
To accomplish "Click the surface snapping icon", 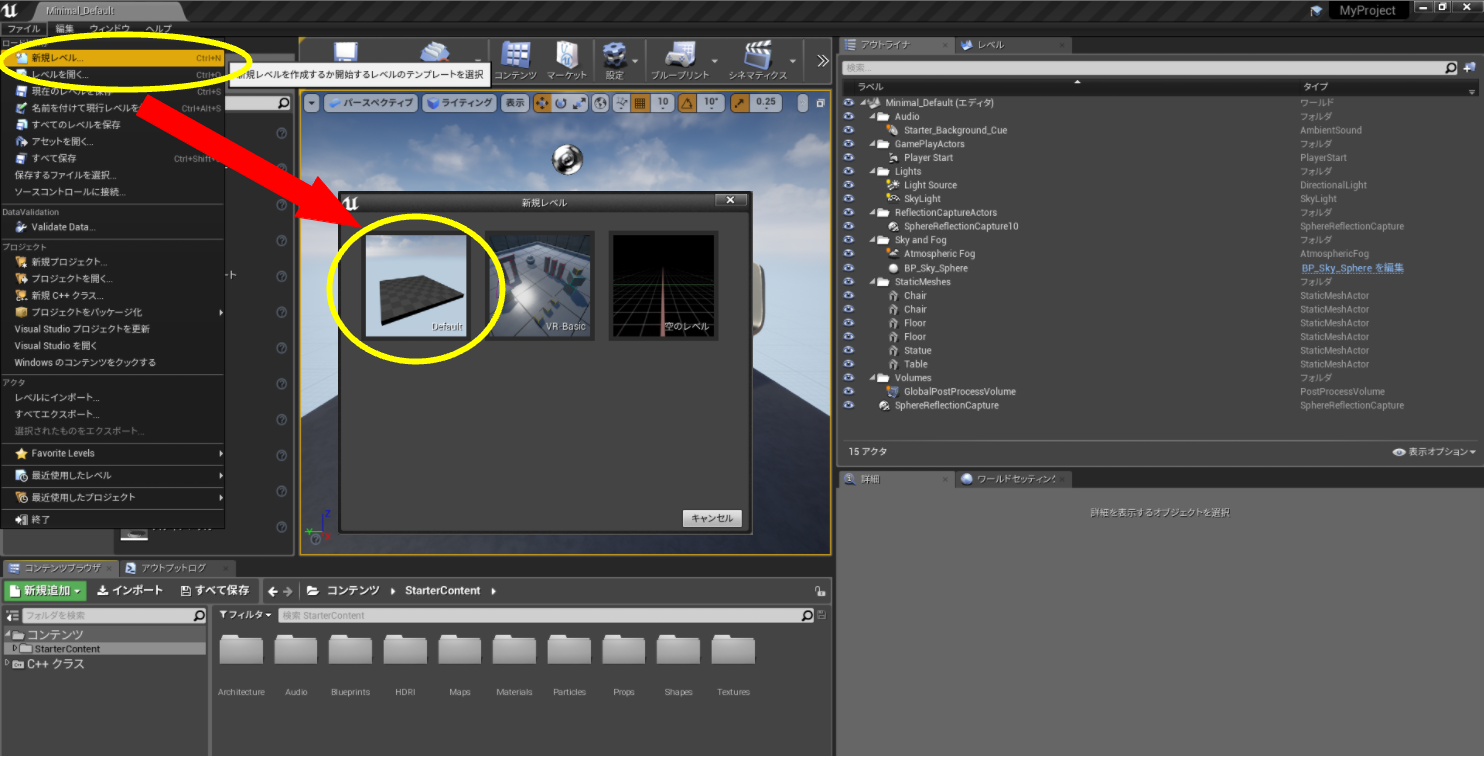I will [x=621, y=103].
